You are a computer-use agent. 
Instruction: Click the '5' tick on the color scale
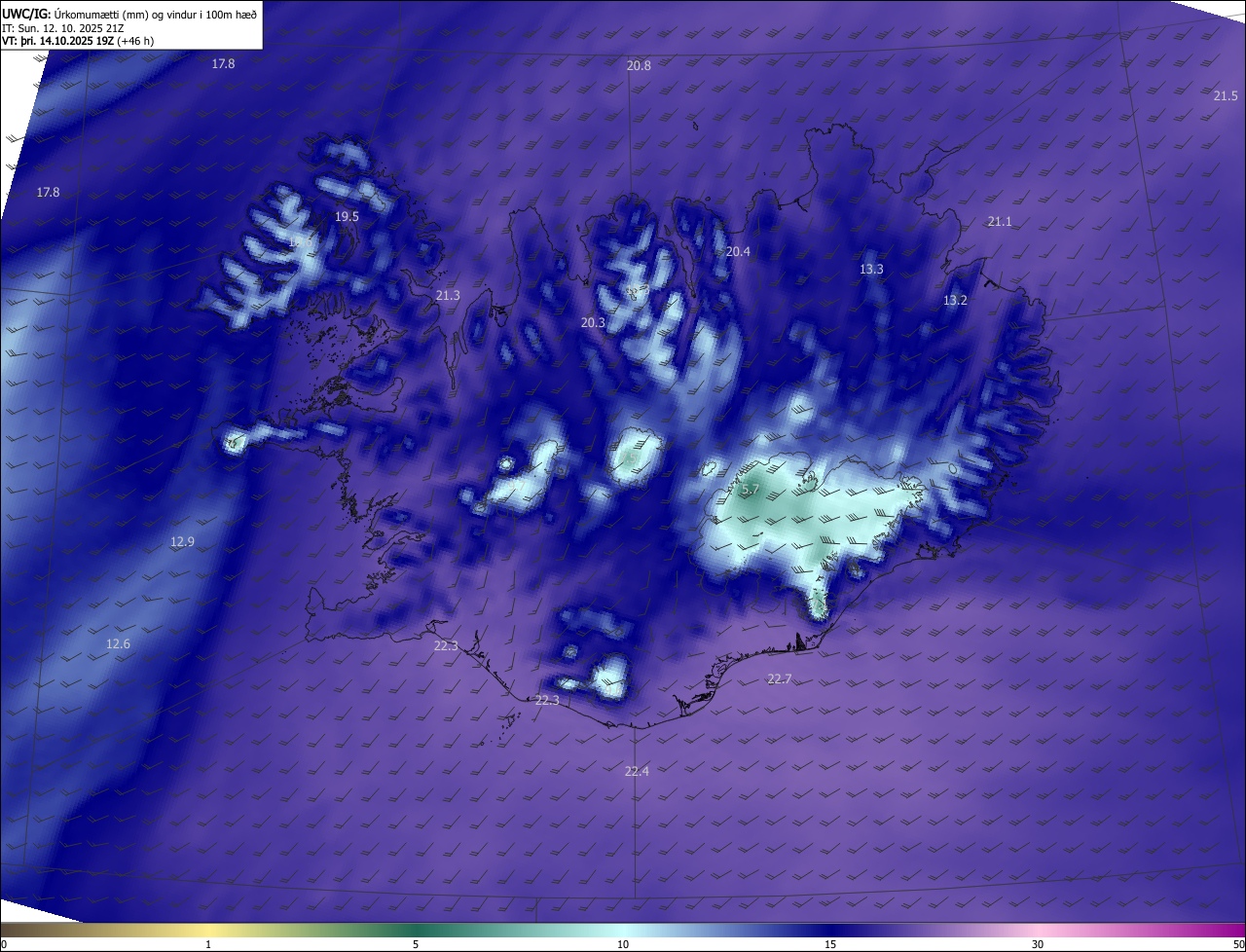pos(416,944)
